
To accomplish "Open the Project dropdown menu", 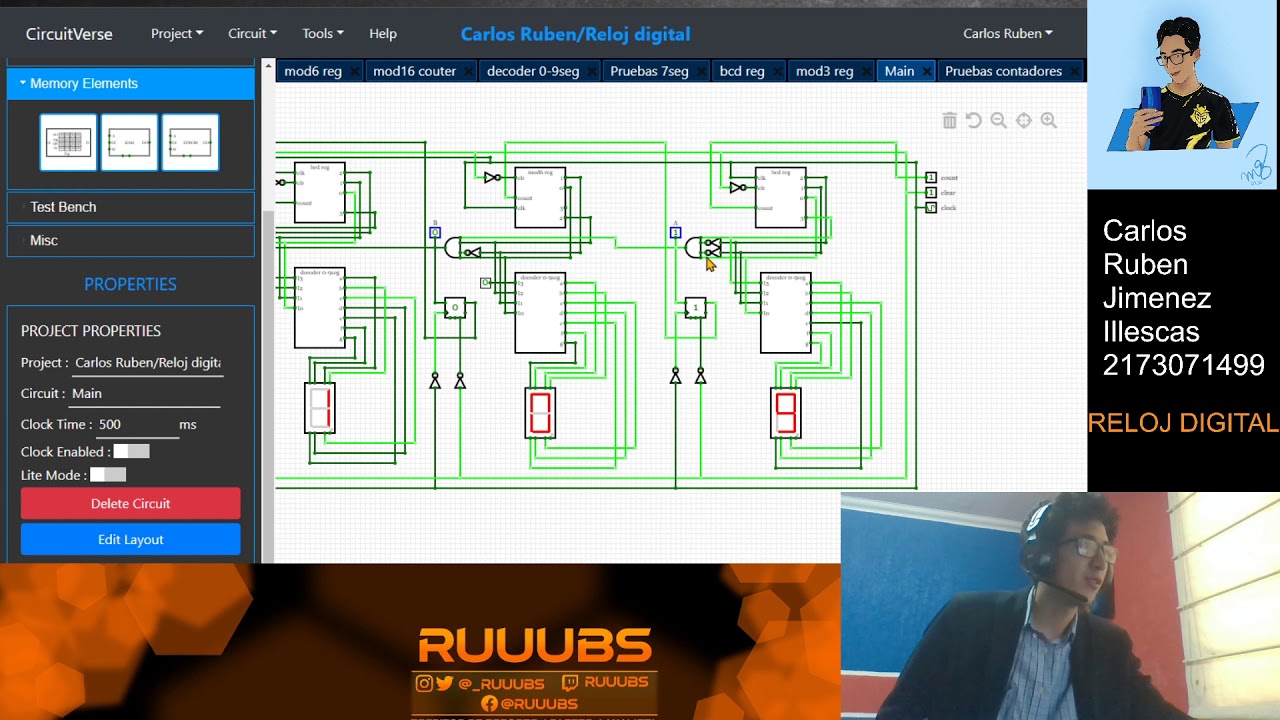I will tap(177, 33).
